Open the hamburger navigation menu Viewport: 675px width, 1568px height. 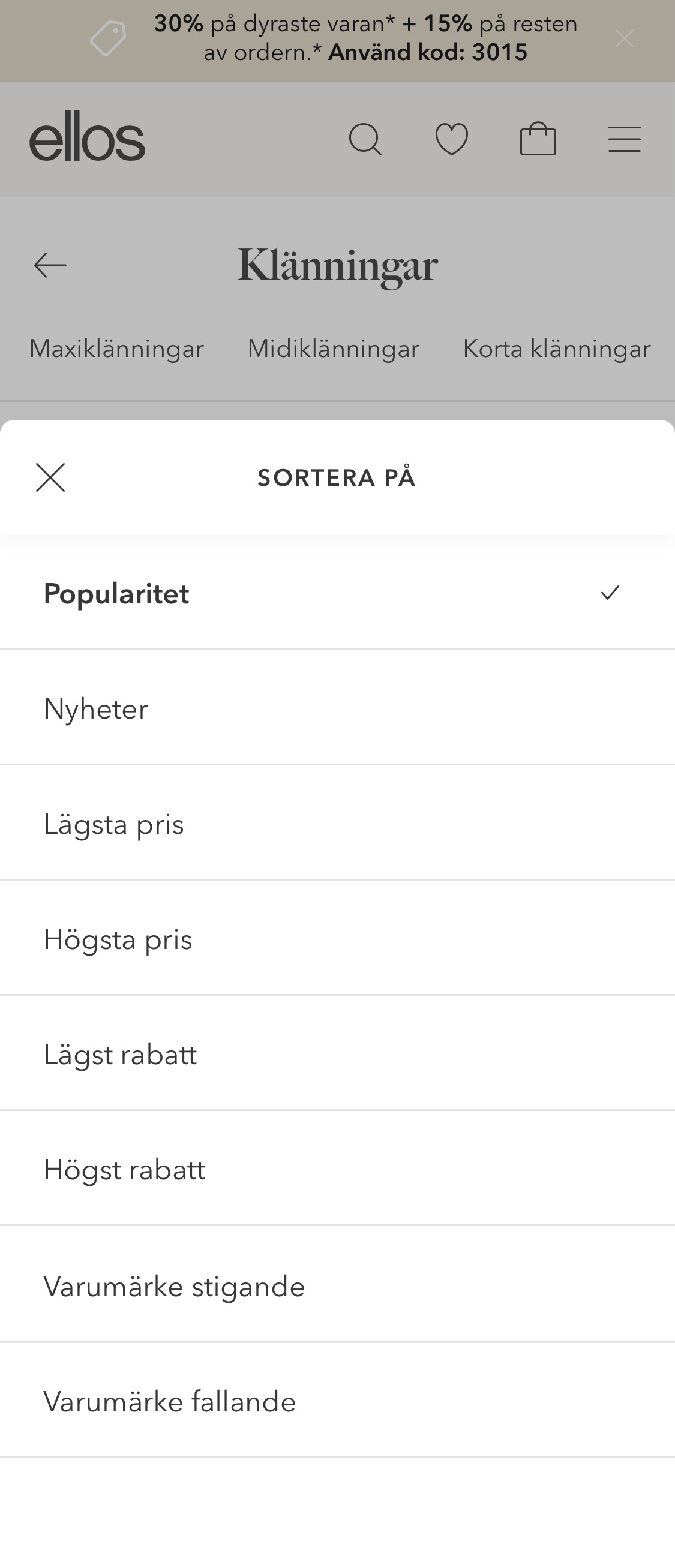(625, 139)
